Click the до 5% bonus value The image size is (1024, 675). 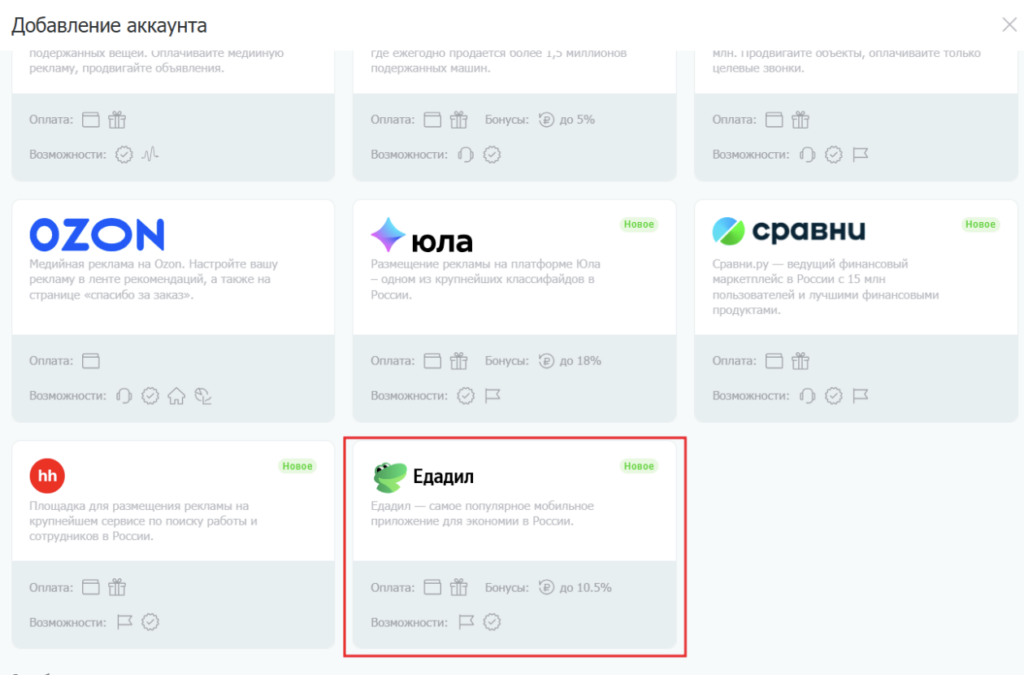(577, 119)
